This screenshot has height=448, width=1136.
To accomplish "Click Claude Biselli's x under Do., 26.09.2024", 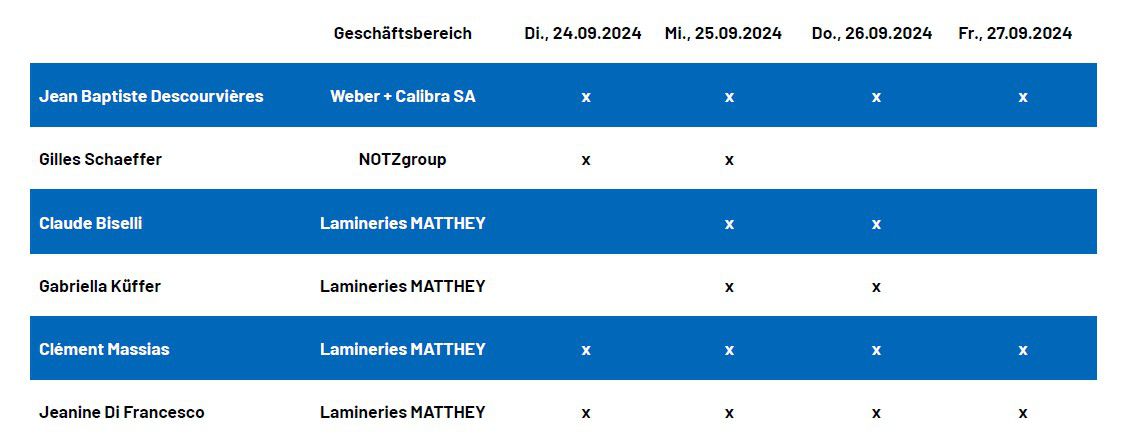I will [876, 224].
